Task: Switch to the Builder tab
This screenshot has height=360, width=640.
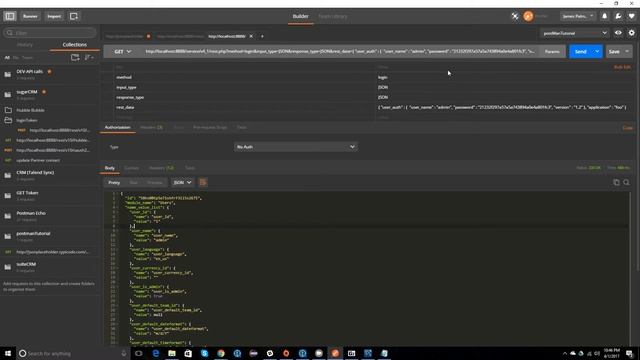Action: [x=300, y=16]
